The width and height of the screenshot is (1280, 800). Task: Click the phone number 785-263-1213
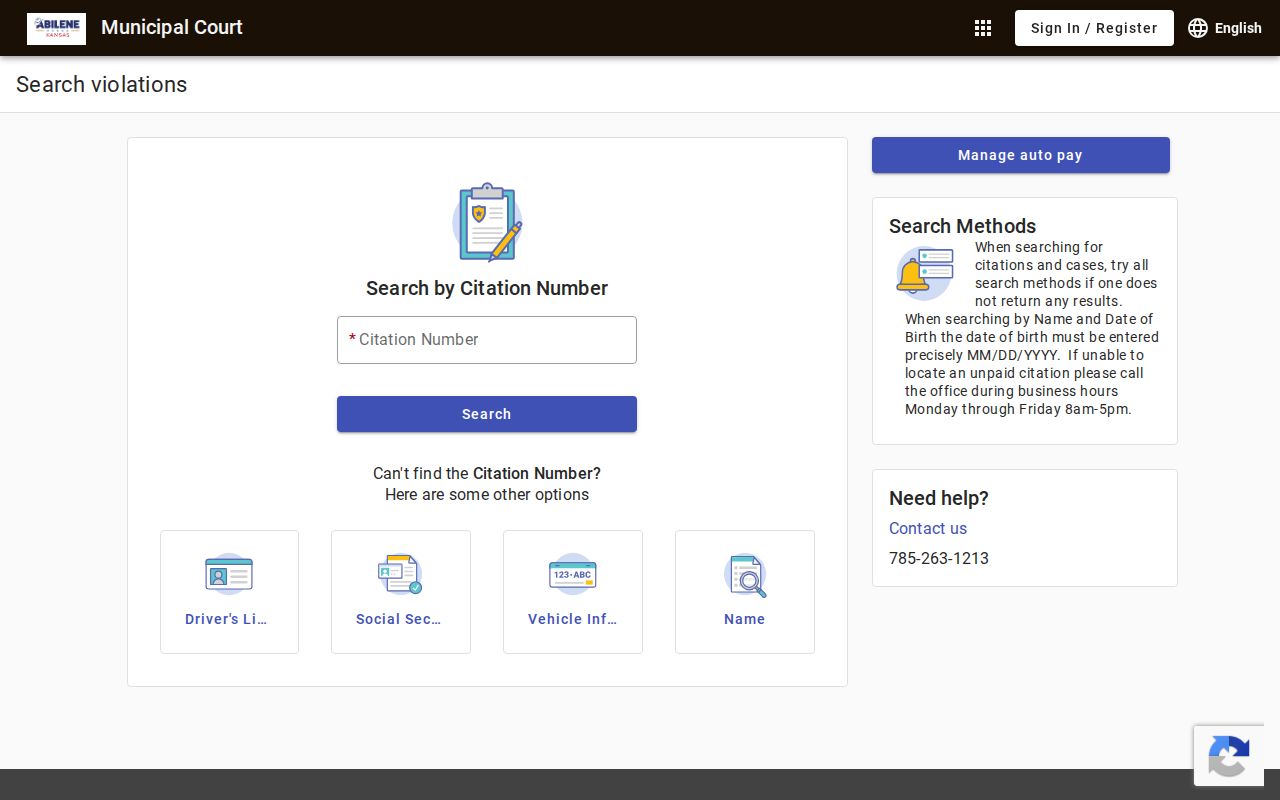pyautogui.click(x=939, y=558)
